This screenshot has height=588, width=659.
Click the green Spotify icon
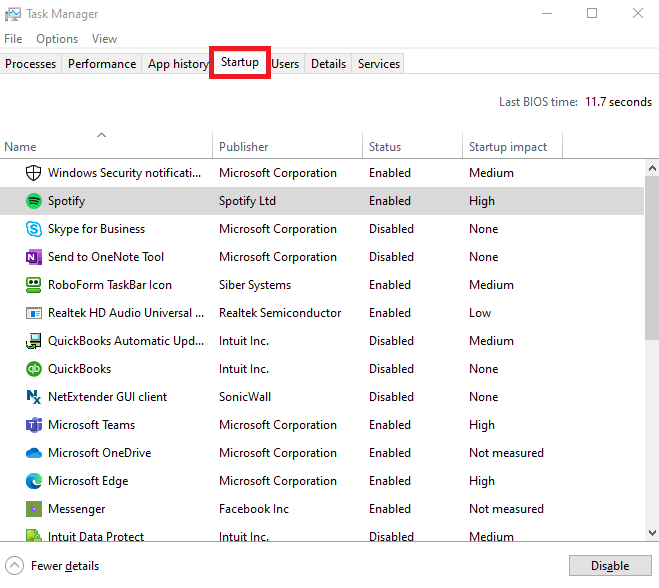(x=34, y=201)
